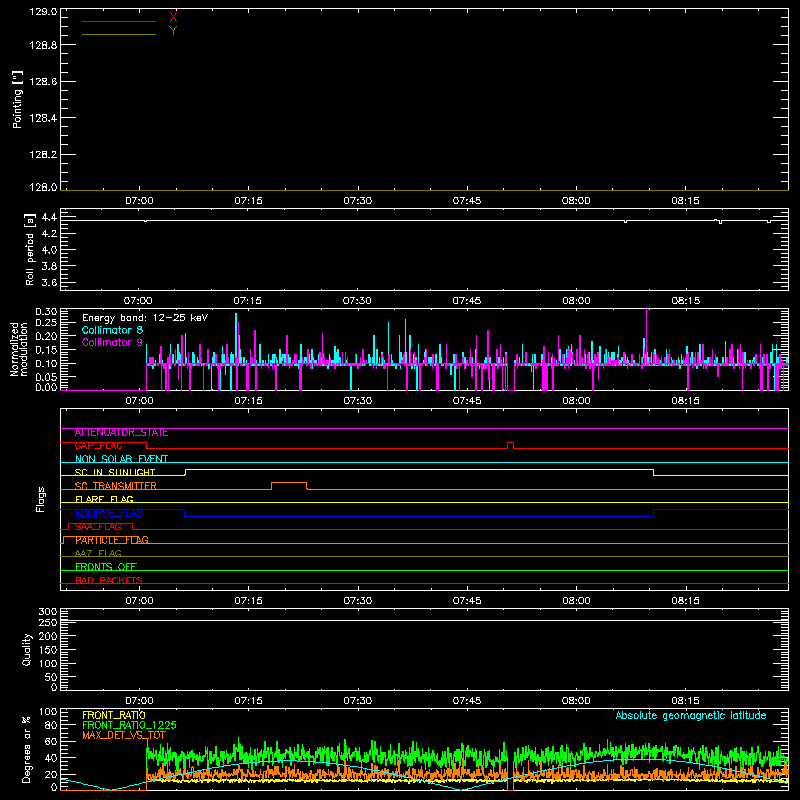Click the magenta 'Collimator 9' legend entry

tap(112, 342)
